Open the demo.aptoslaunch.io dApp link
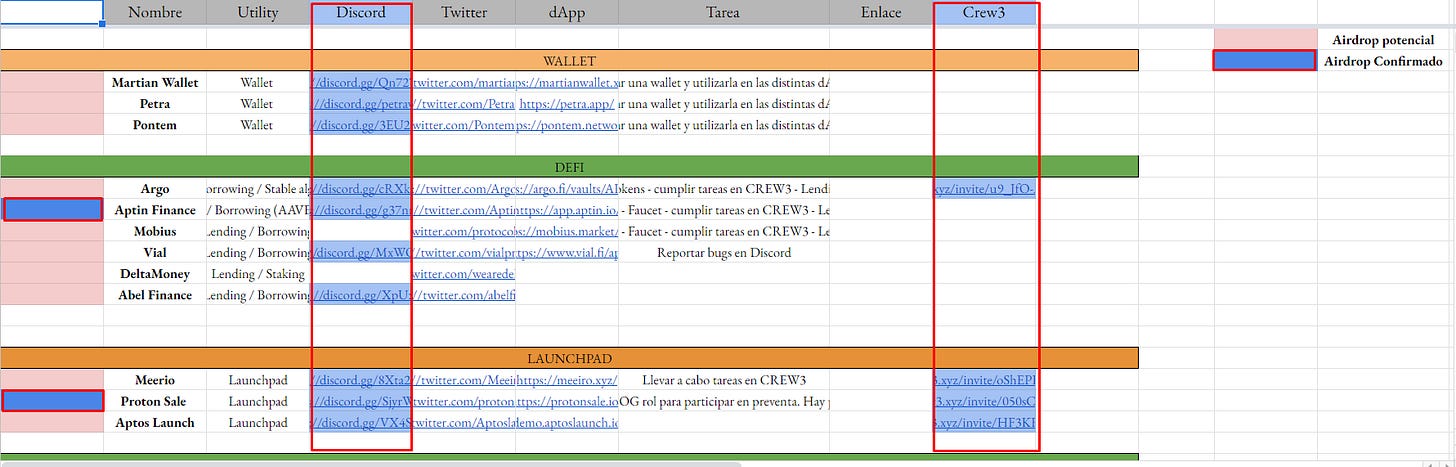The height and width of the screenshot is (467, 1456). (567, 422)
